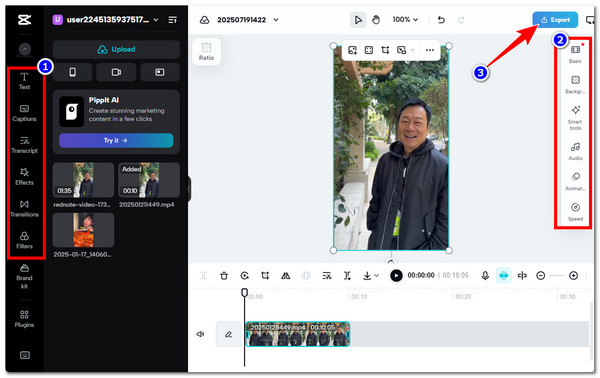
Task: Click Try it on Pippit AI card
Action: click(116, 140)
